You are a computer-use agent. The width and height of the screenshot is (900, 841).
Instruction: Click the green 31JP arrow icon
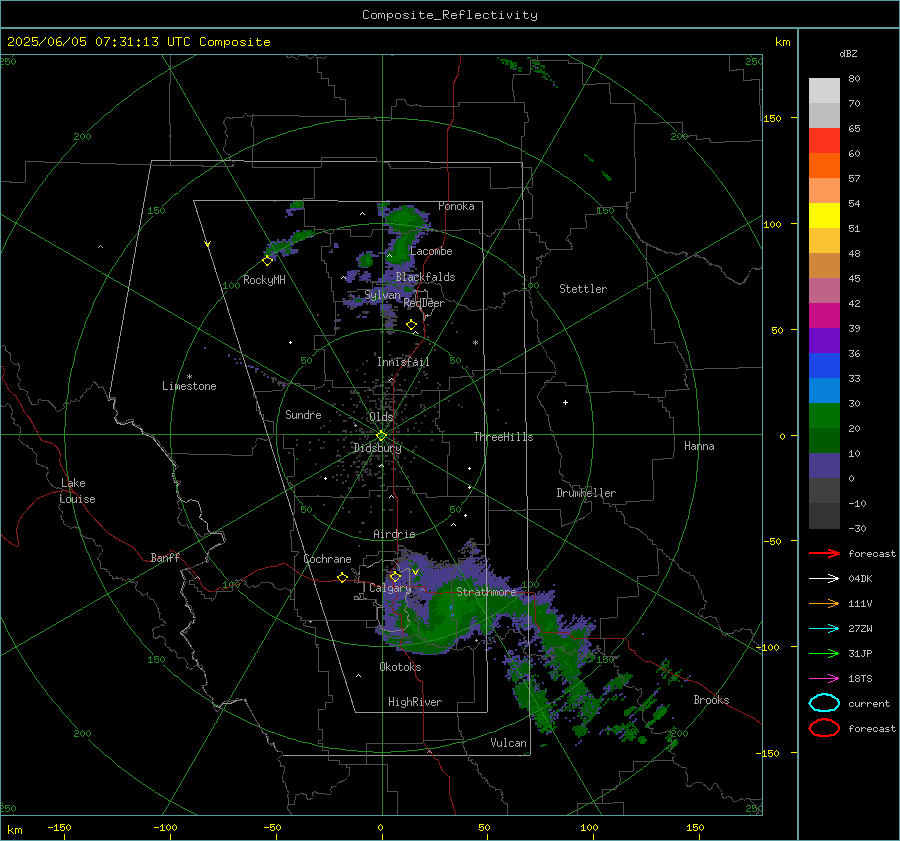click(824, 653)
